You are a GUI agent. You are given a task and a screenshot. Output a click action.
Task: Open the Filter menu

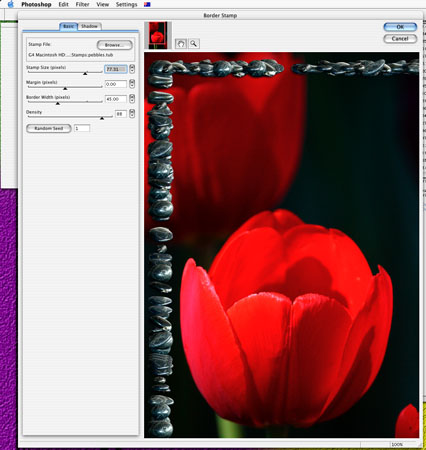(82, 5)
